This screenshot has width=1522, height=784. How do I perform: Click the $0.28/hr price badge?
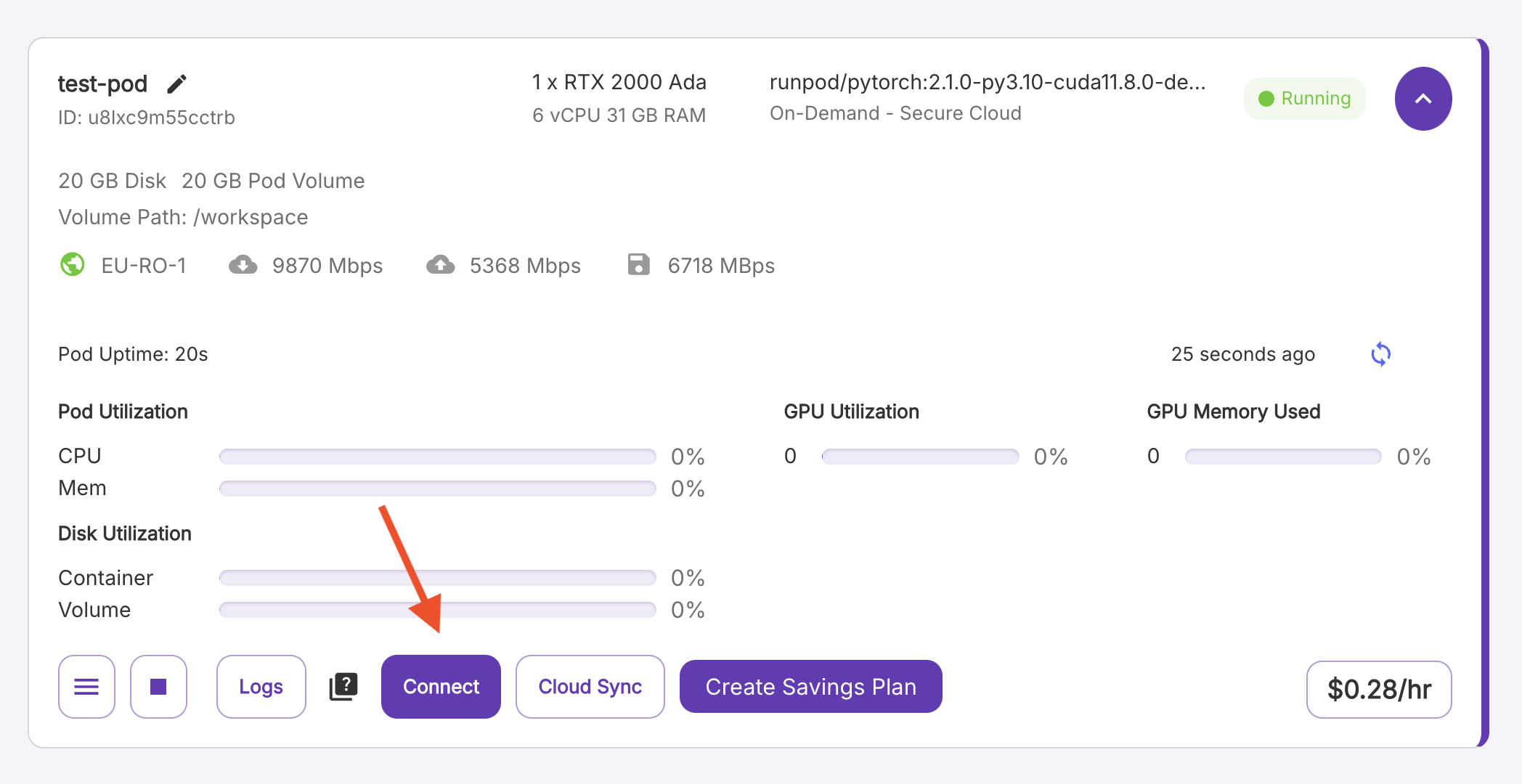pyautogui.click(x=1379, y=690)
